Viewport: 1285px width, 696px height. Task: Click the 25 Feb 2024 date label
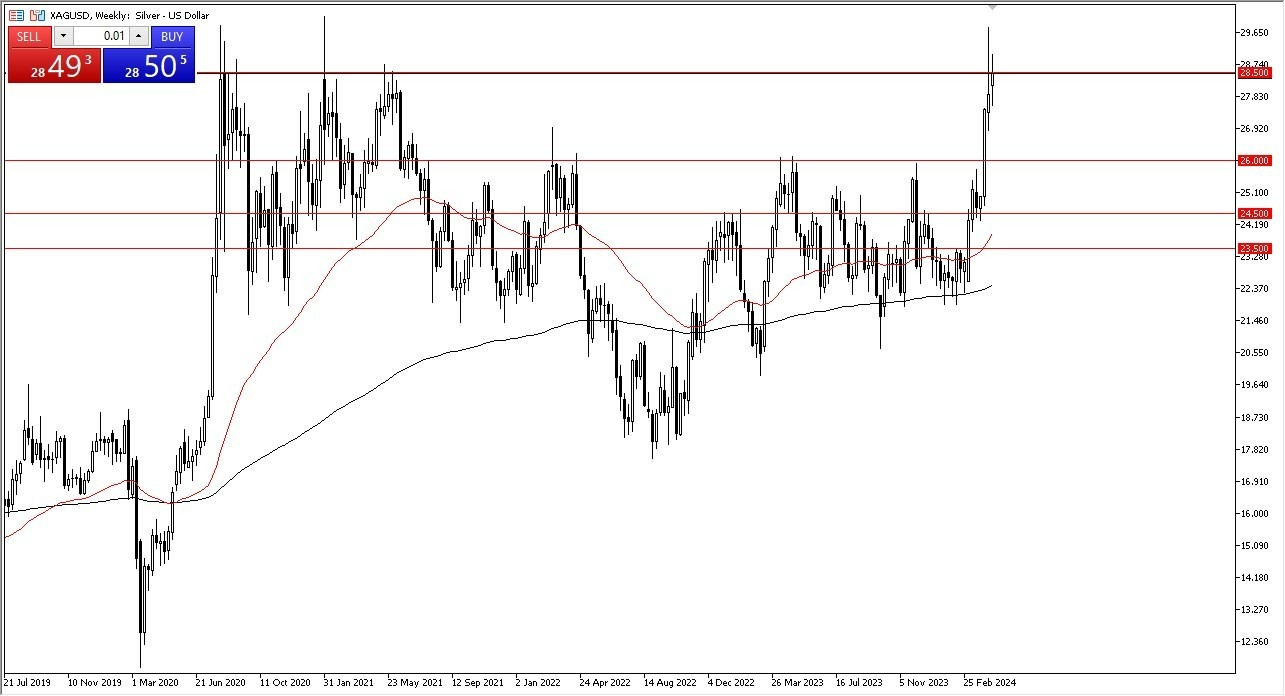(x=990, y=682)
